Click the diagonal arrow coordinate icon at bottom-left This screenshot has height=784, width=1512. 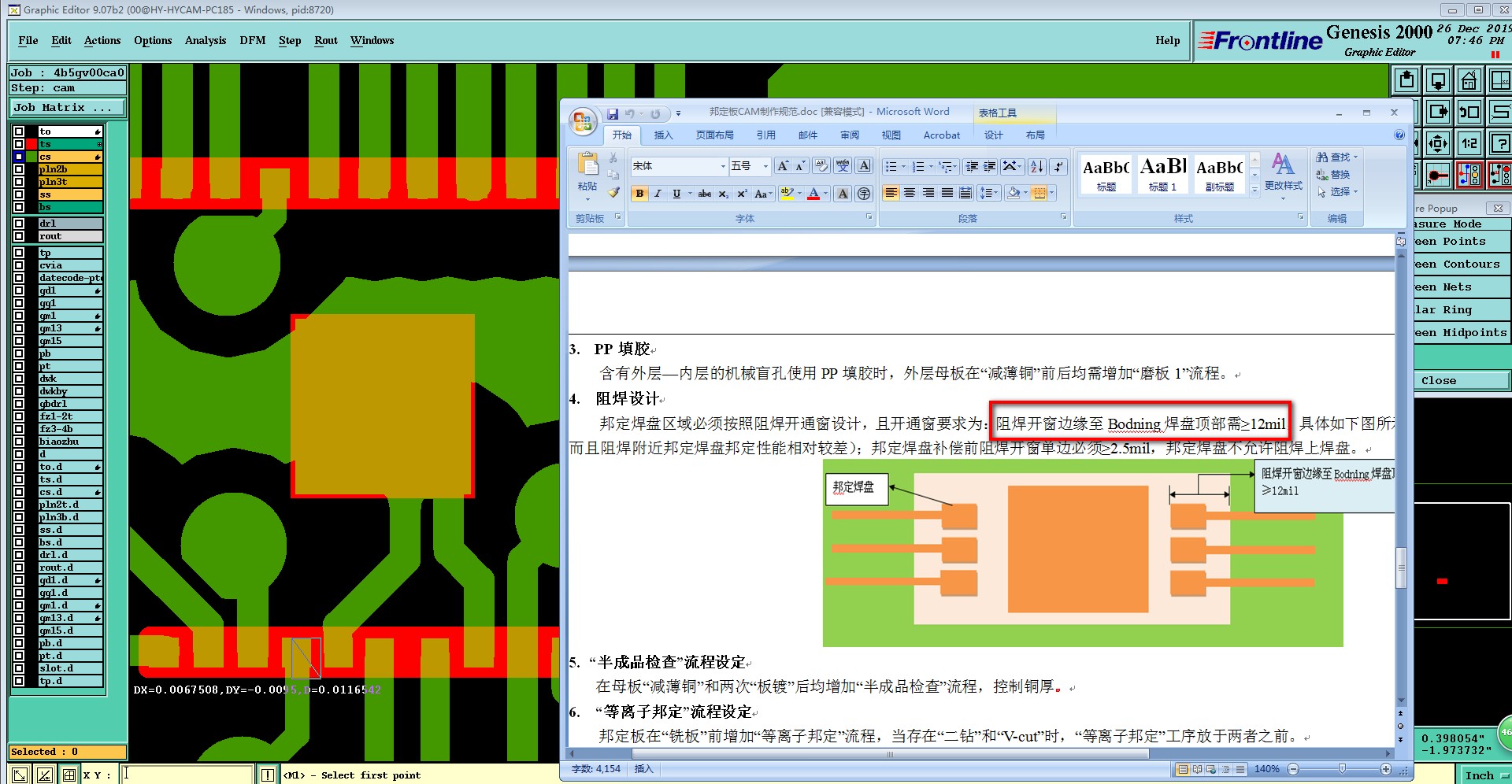20,775
